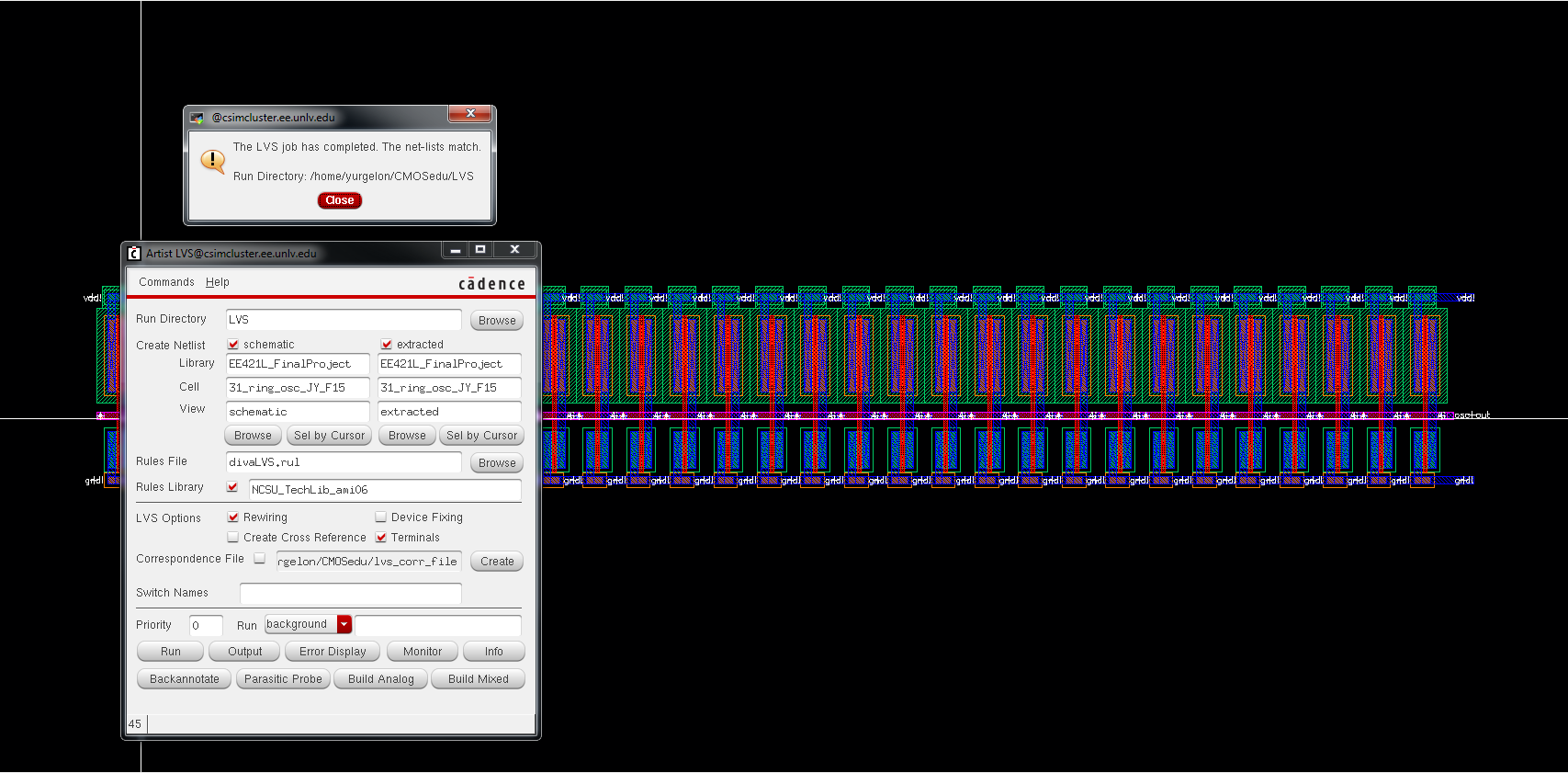Image resolution: width=1568 pixels, height=773 pixels.
Task: Maximize the Artist LVS window
Action: (479, 250)
